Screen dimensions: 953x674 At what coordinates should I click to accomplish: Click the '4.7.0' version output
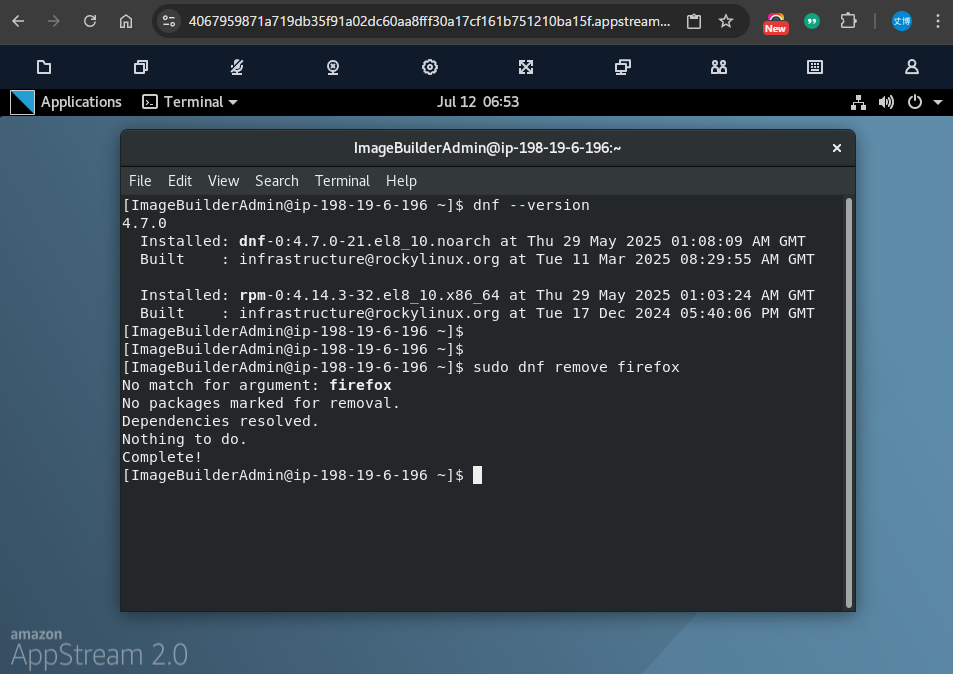coord(144,224)
